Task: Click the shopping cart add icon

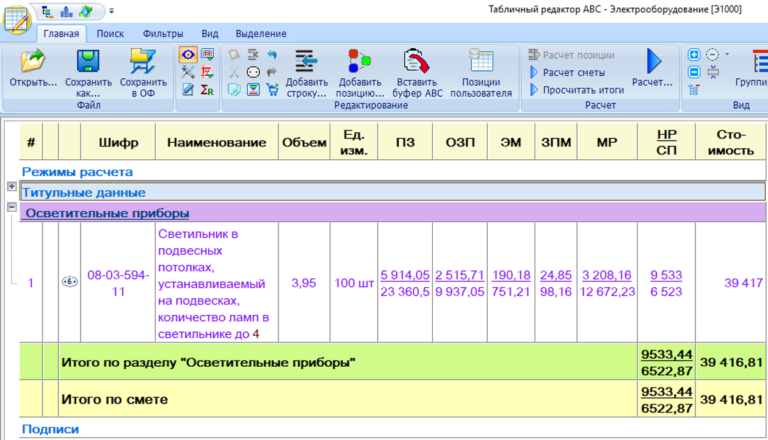Action: pos(272,90)
